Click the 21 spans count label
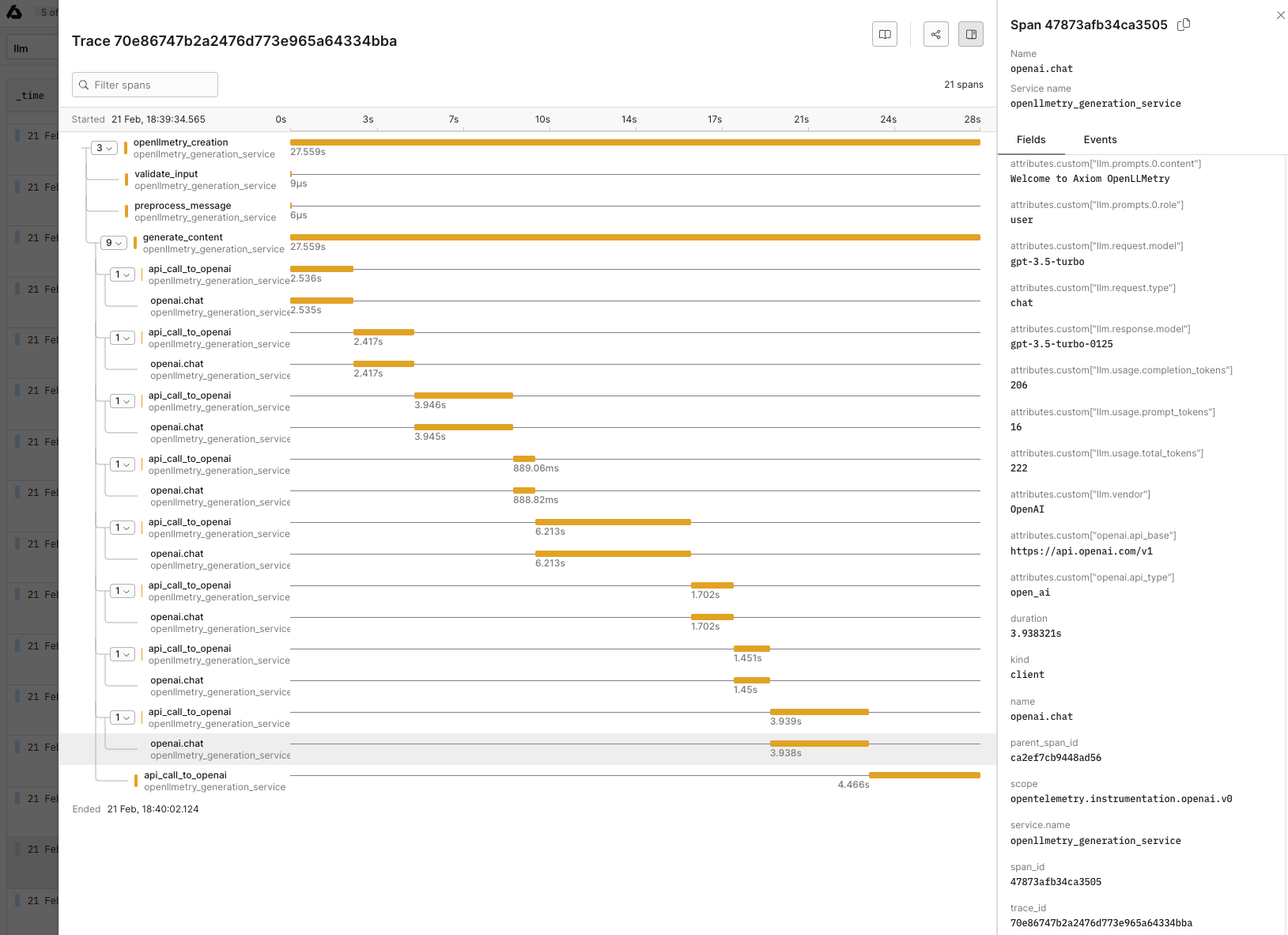 (x=963, y=85)
